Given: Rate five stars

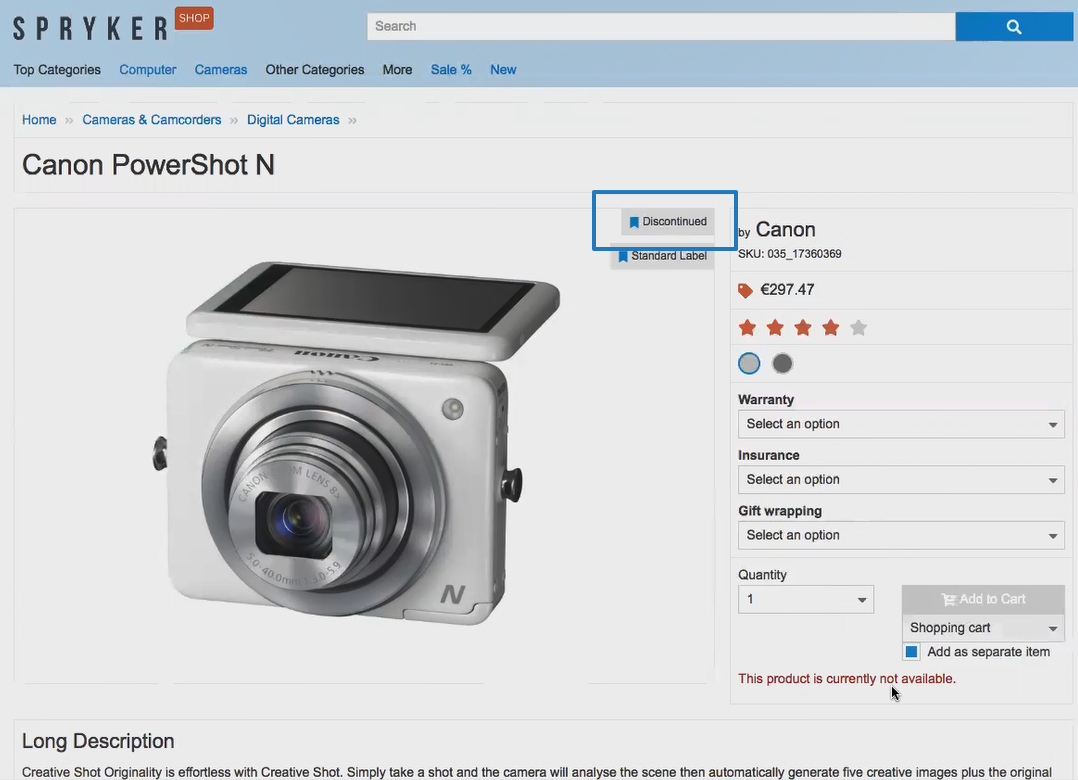Looking at the screenshot, I should pos(858,328).
